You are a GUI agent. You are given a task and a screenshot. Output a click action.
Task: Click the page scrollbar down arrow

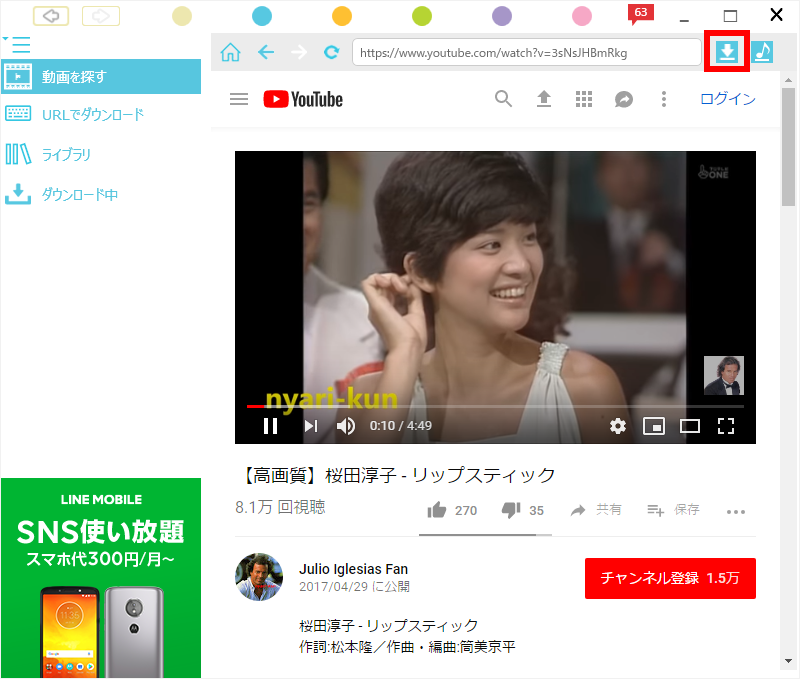pos(789,661)
